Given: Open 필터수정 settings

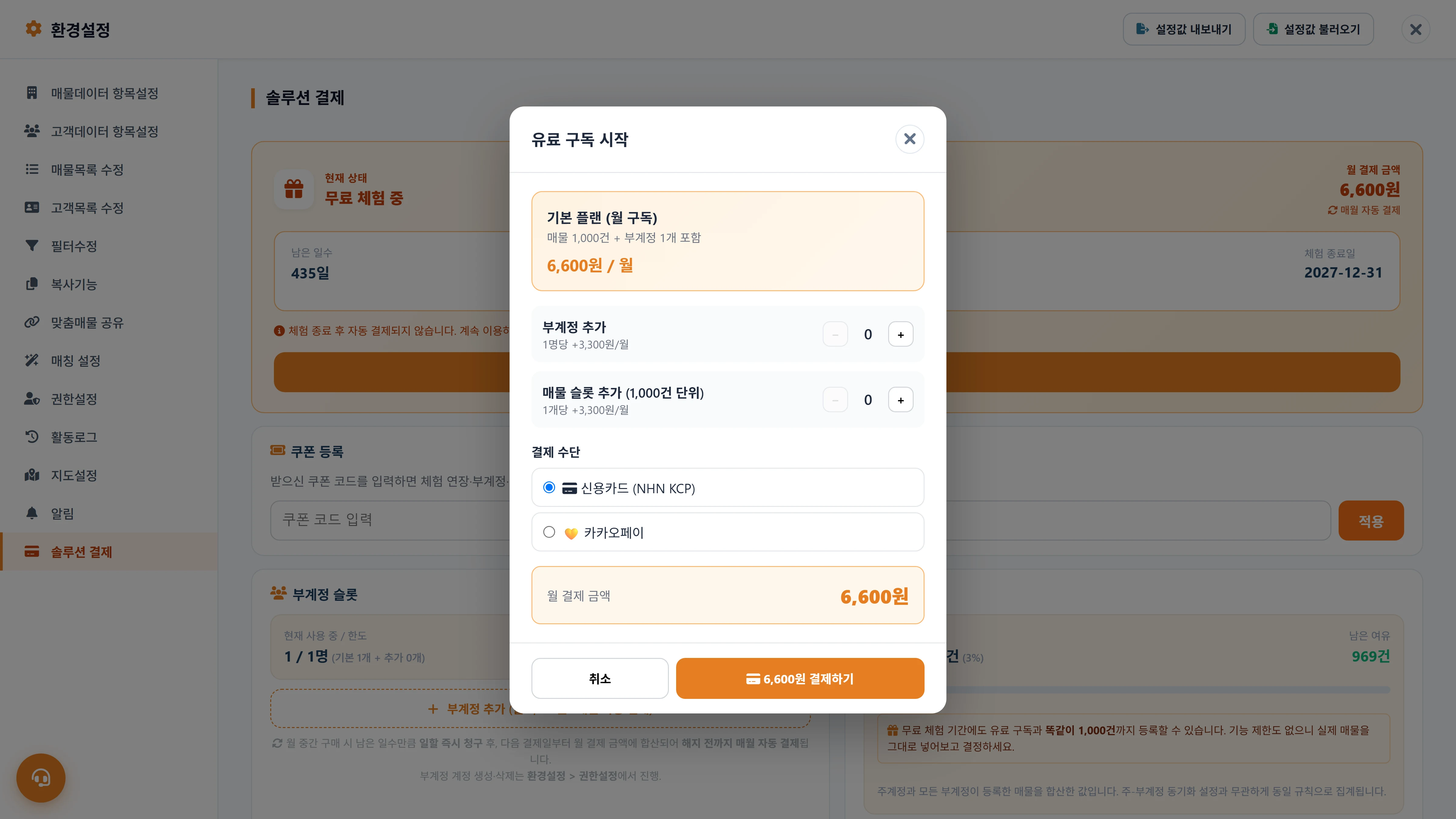Looking at the screenshot, I should pyautogui.click(x=109, y=245).
